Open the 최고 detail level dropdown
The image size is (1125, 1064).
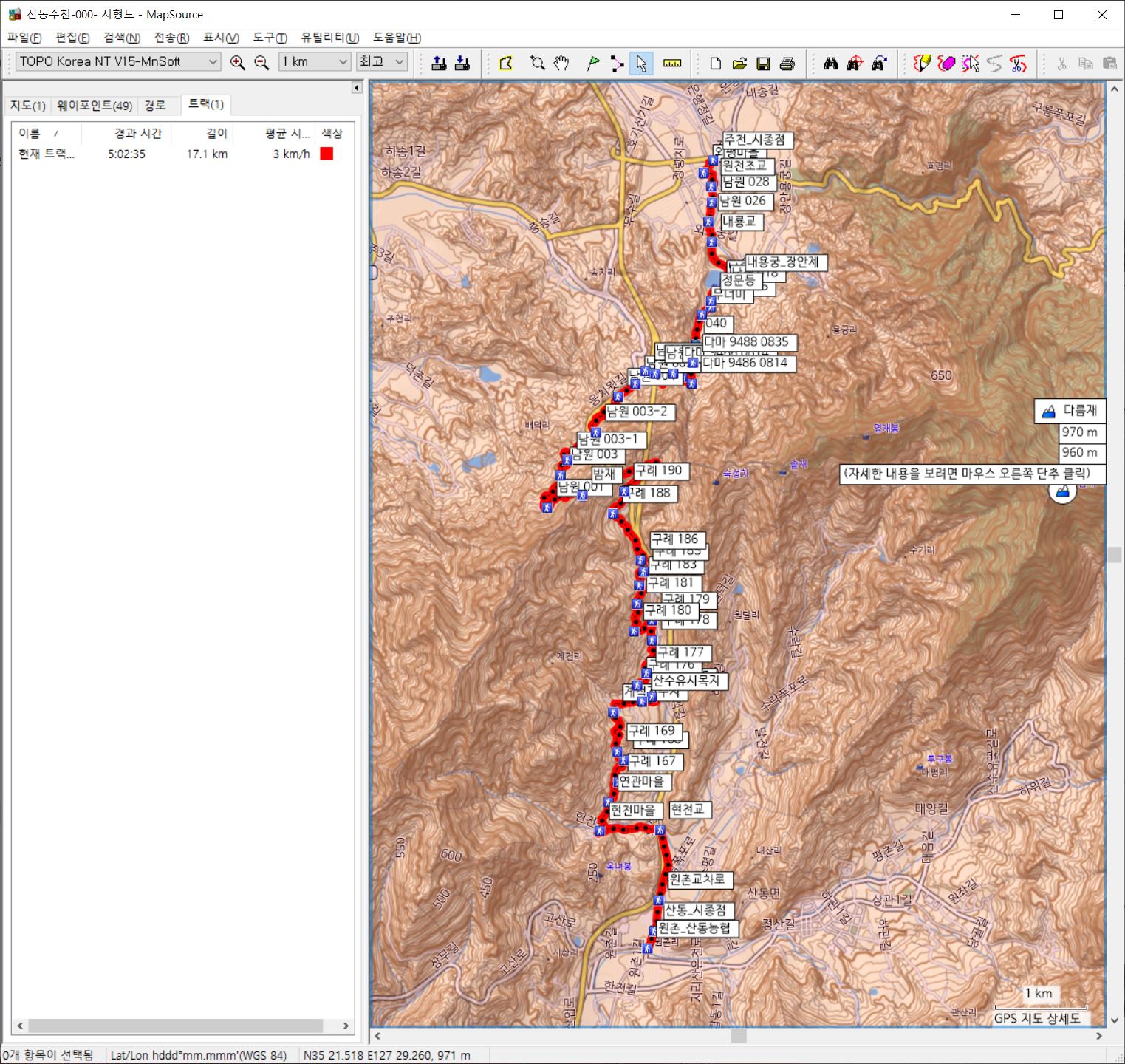coord(382,62)
